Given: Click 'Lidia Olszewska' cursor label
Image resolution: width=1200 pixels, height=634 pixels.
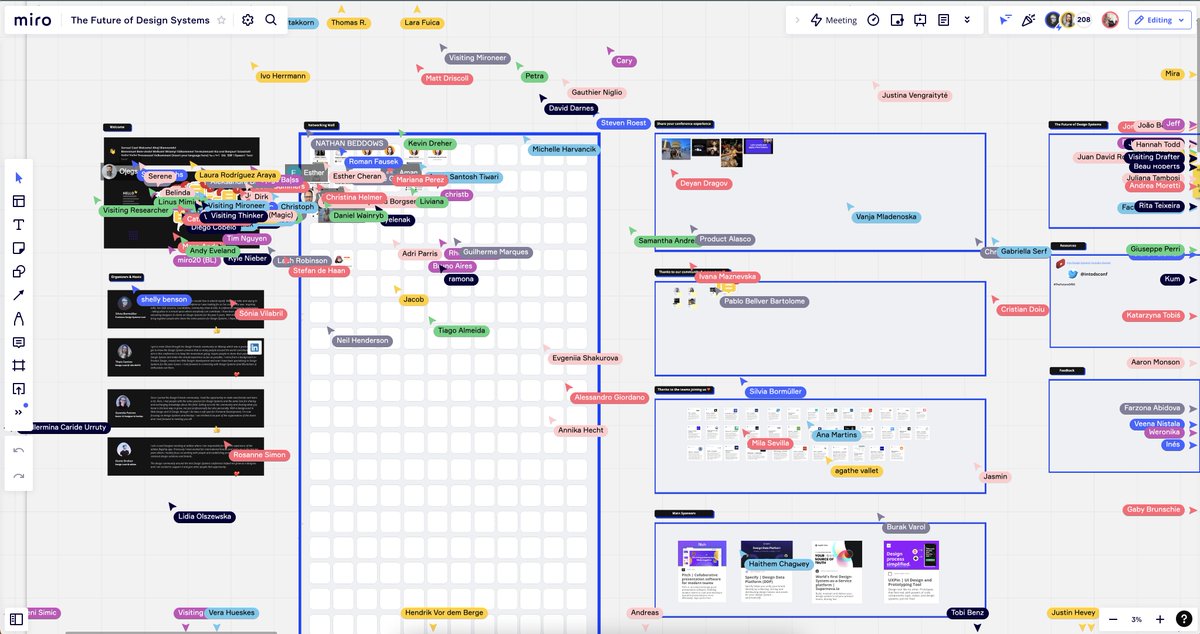Looking at the screenshot, I should click(205, 517).
